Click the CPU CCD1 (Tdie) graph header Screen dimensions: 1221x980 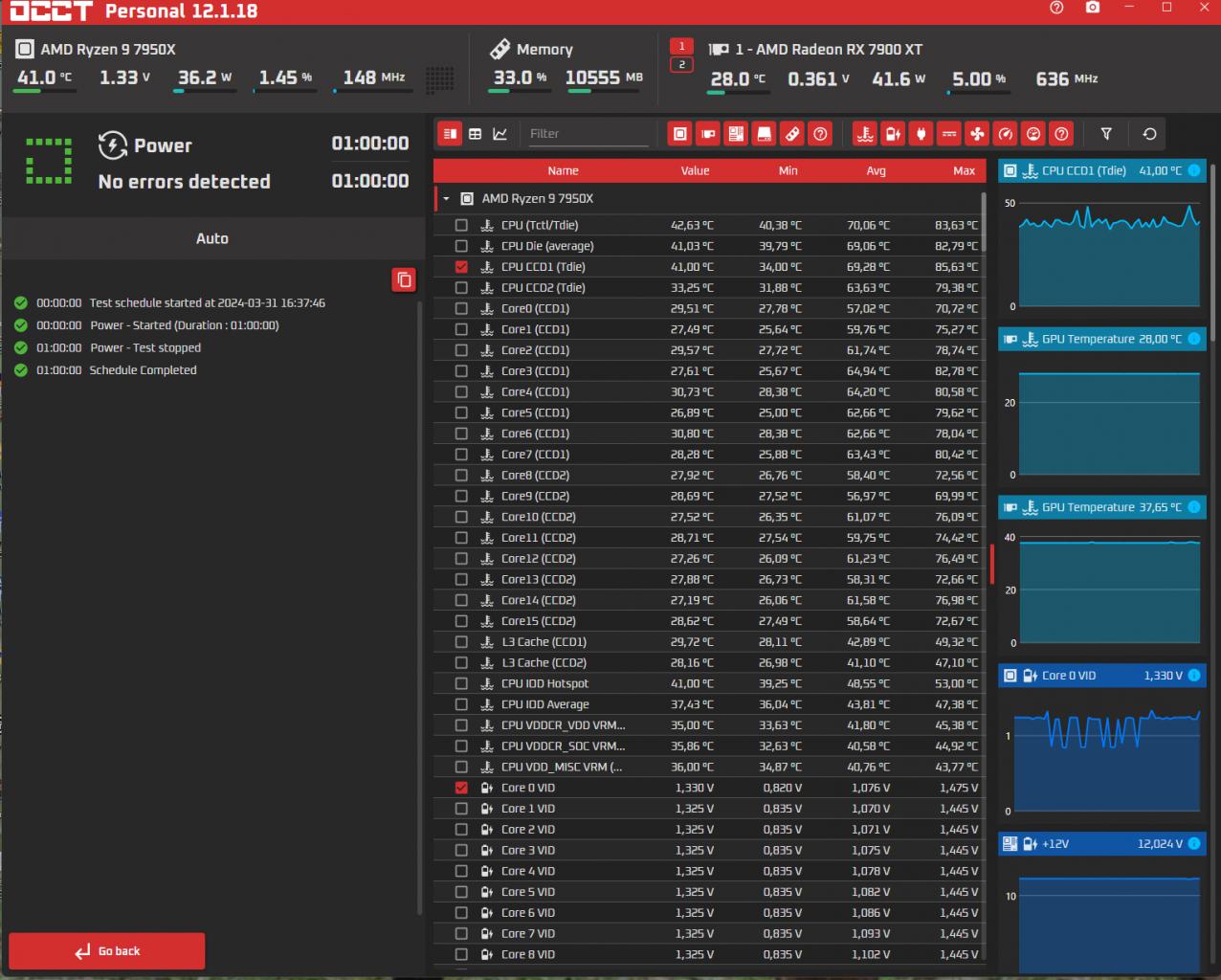(1103, 170)
